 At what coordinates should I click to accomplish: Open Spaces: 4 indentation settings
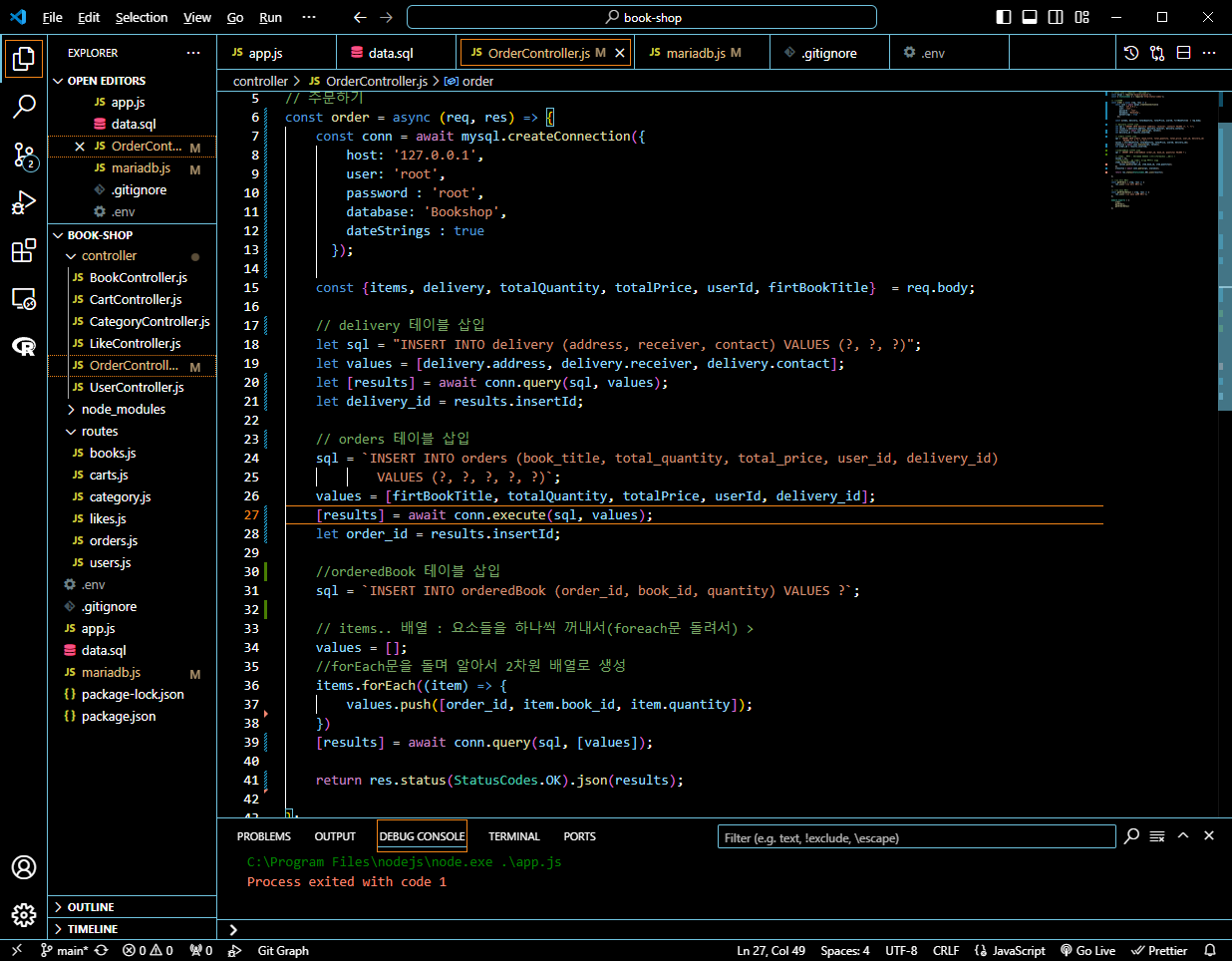click(845, 951)
